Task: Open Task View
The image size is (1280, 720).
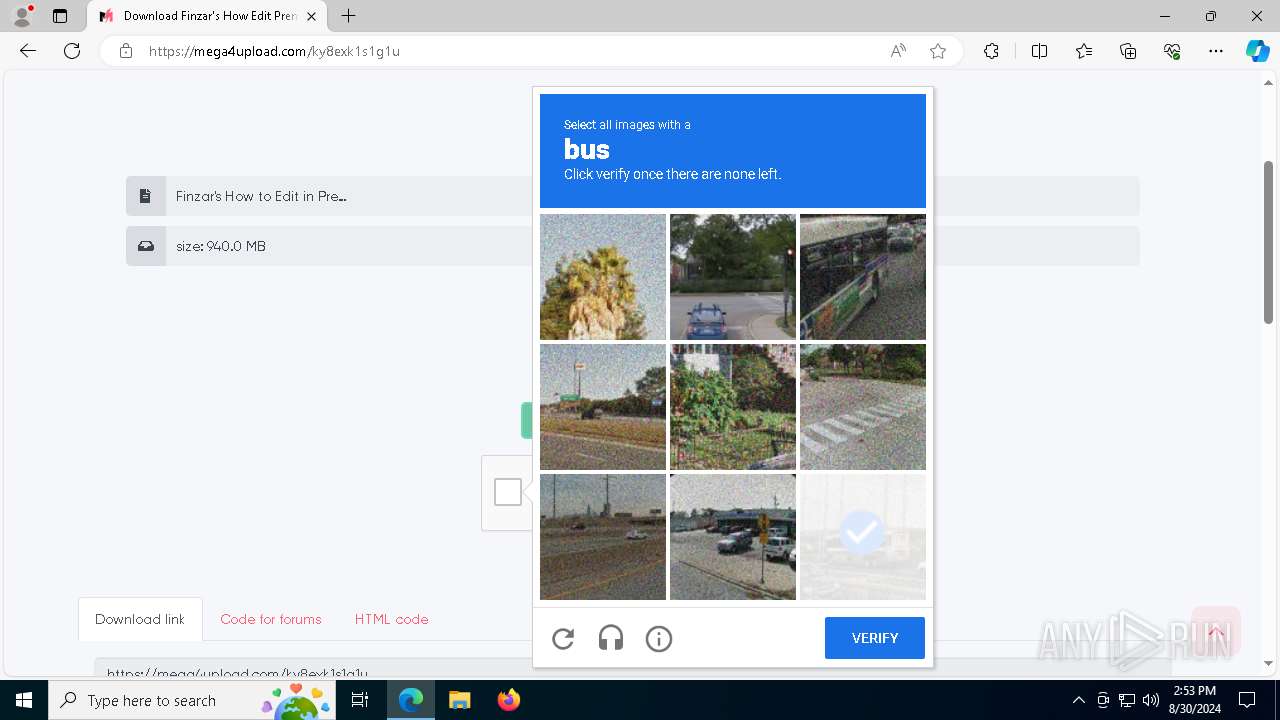Action: pos(360,700)
